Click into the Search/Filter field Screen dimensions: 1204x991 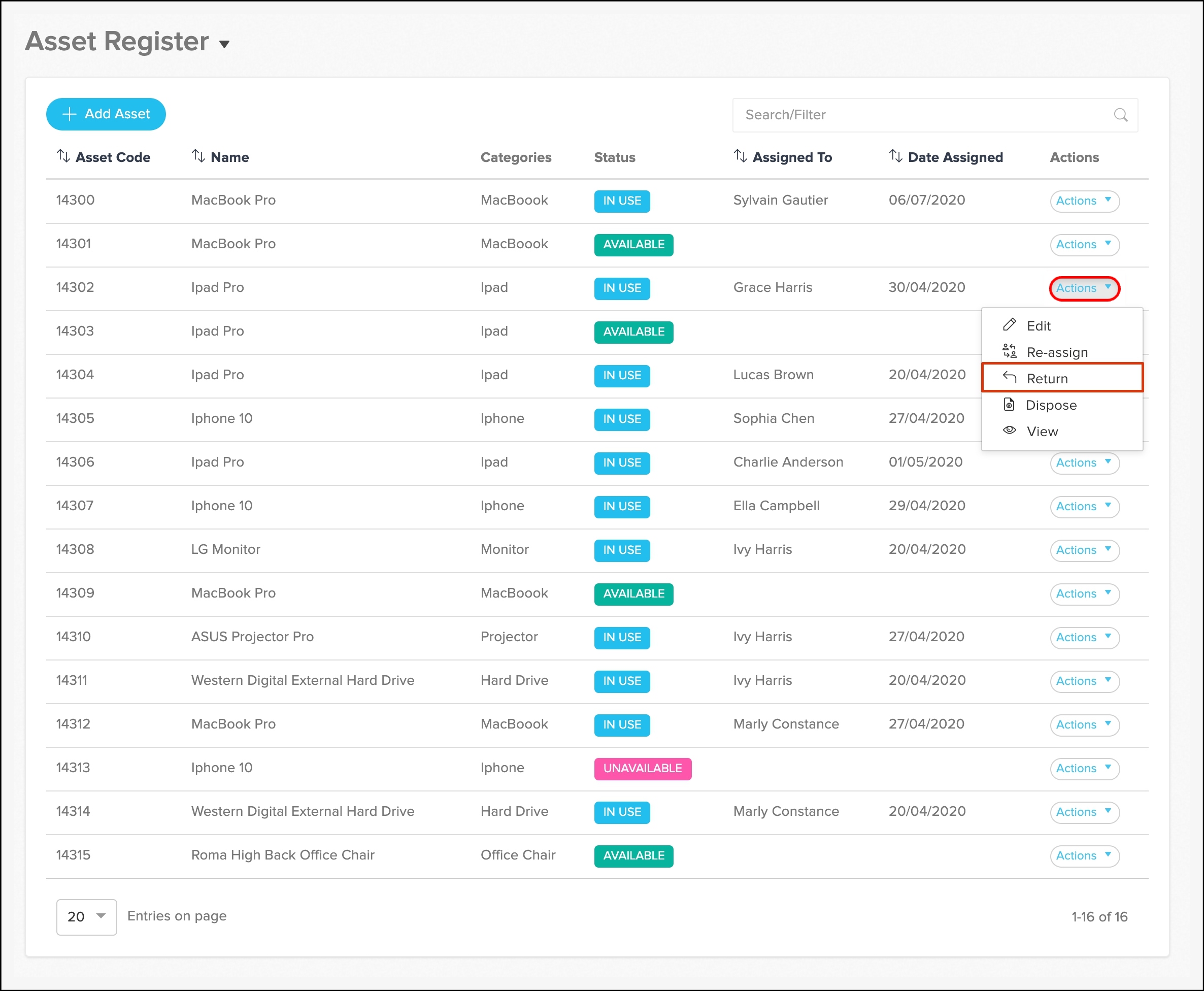(x=919, y=115)
